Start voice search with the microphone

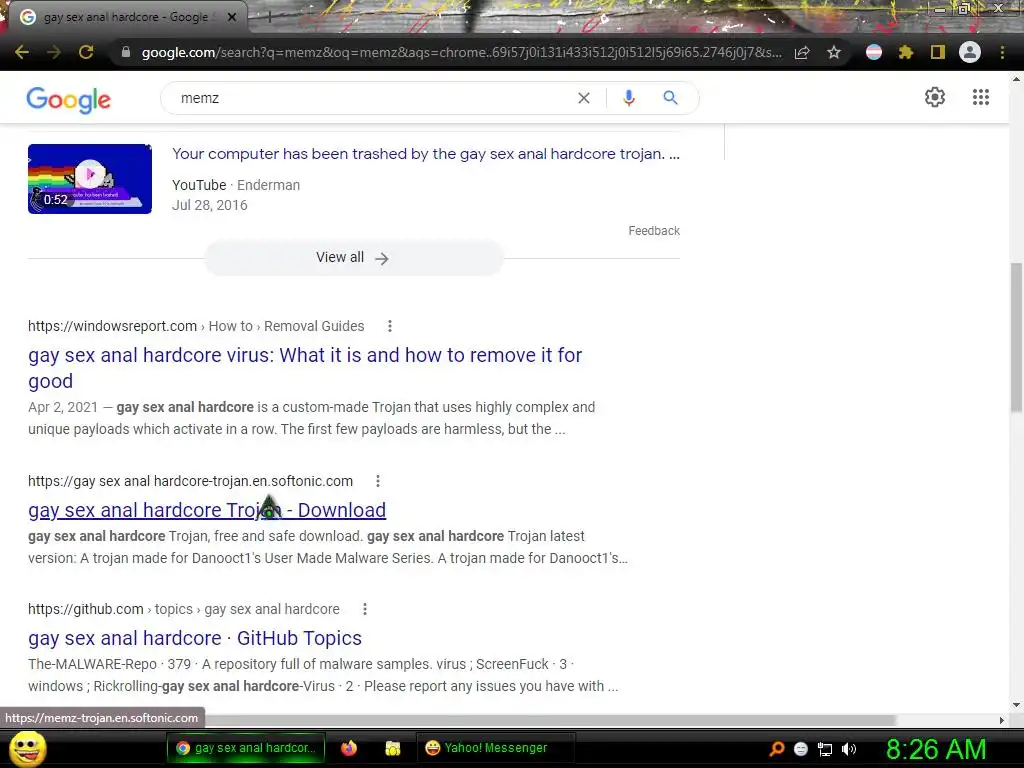(x=629, y=98)
